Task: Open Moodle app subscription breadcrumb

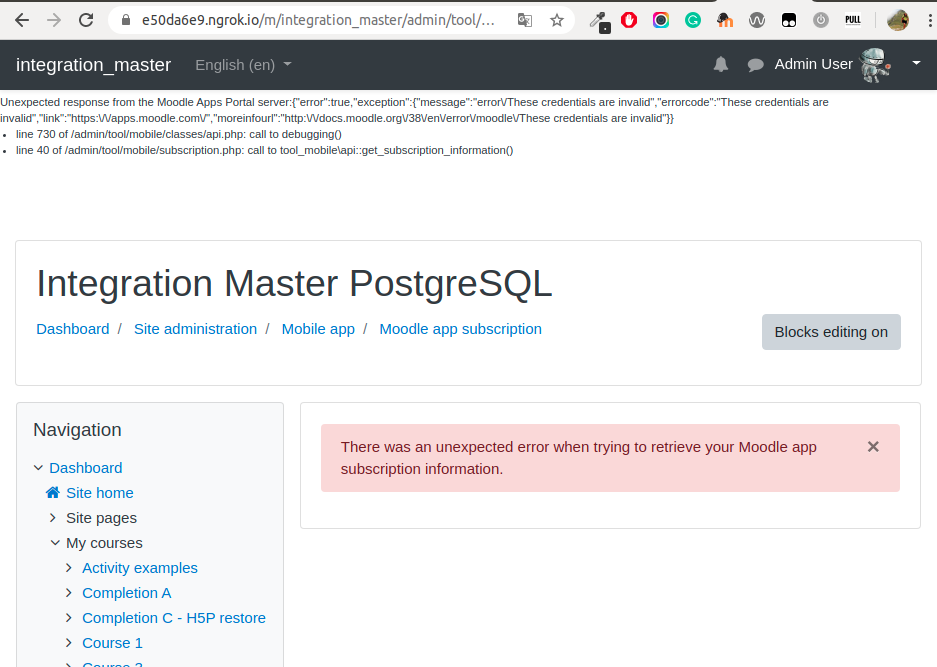Action: [460, 329]
